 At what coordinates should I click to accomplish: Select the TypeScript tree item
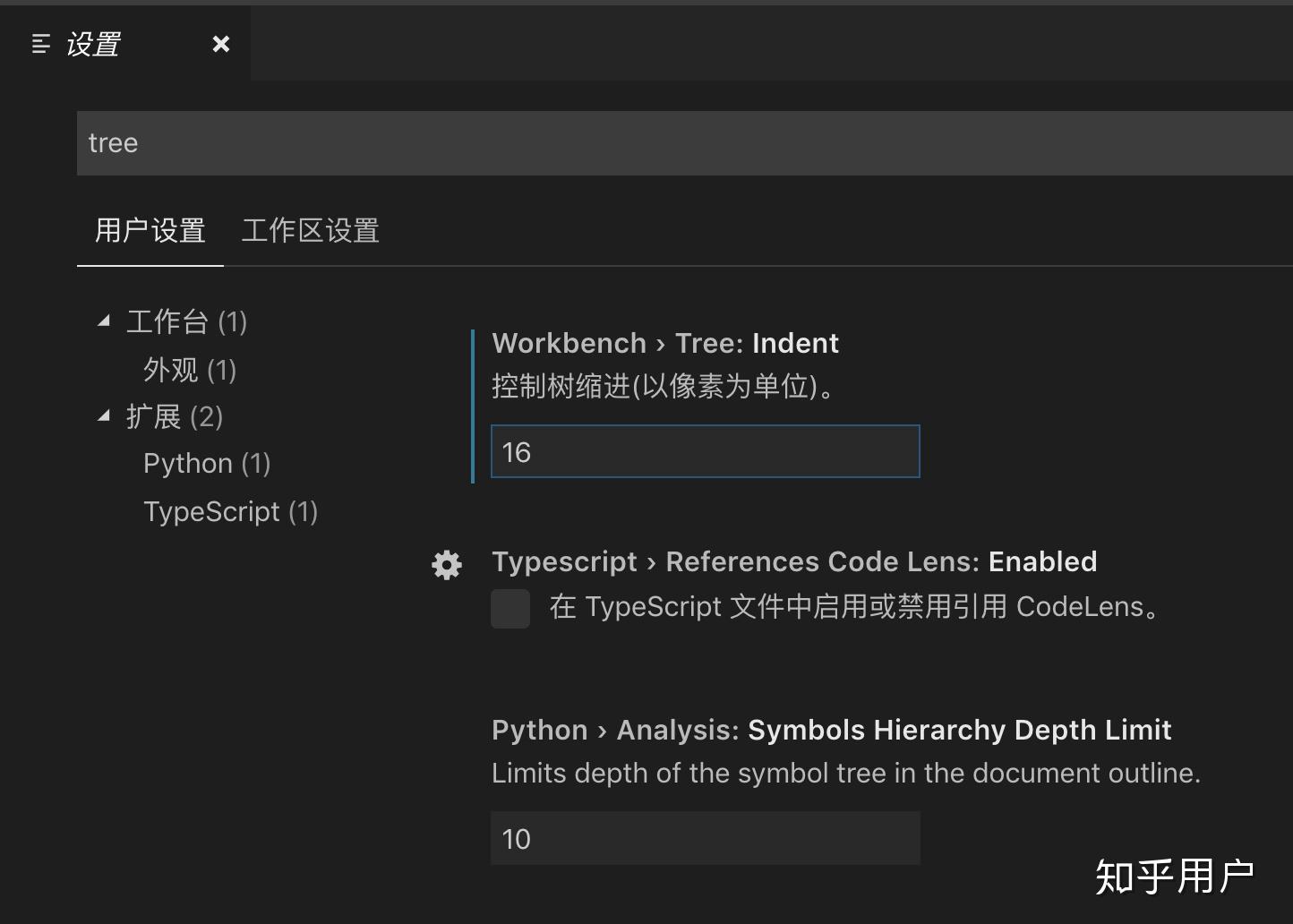pyautogui.click(x=230, y=511)
